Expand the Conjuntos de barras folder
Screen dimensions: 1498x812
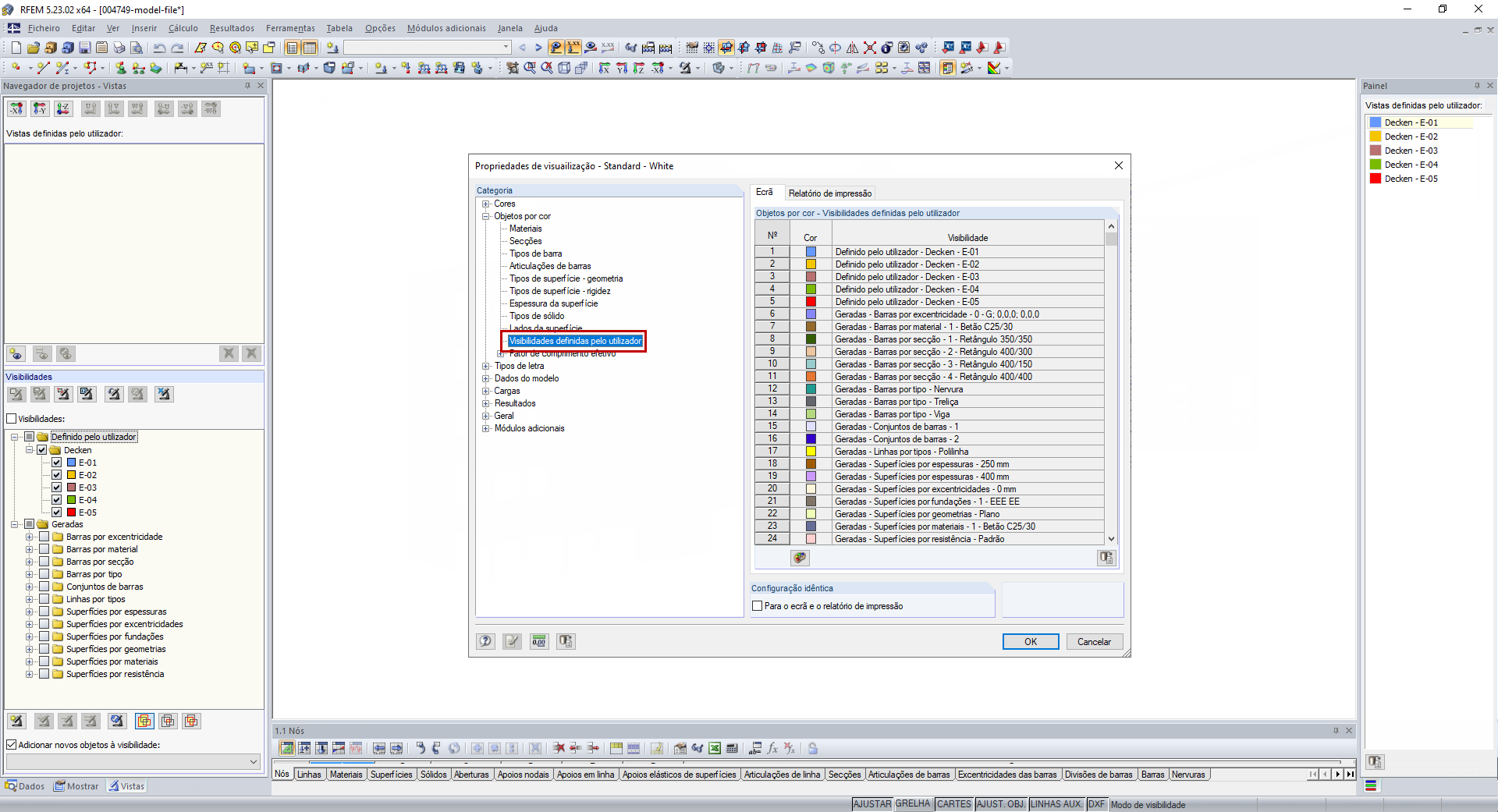tap(29, 587)
